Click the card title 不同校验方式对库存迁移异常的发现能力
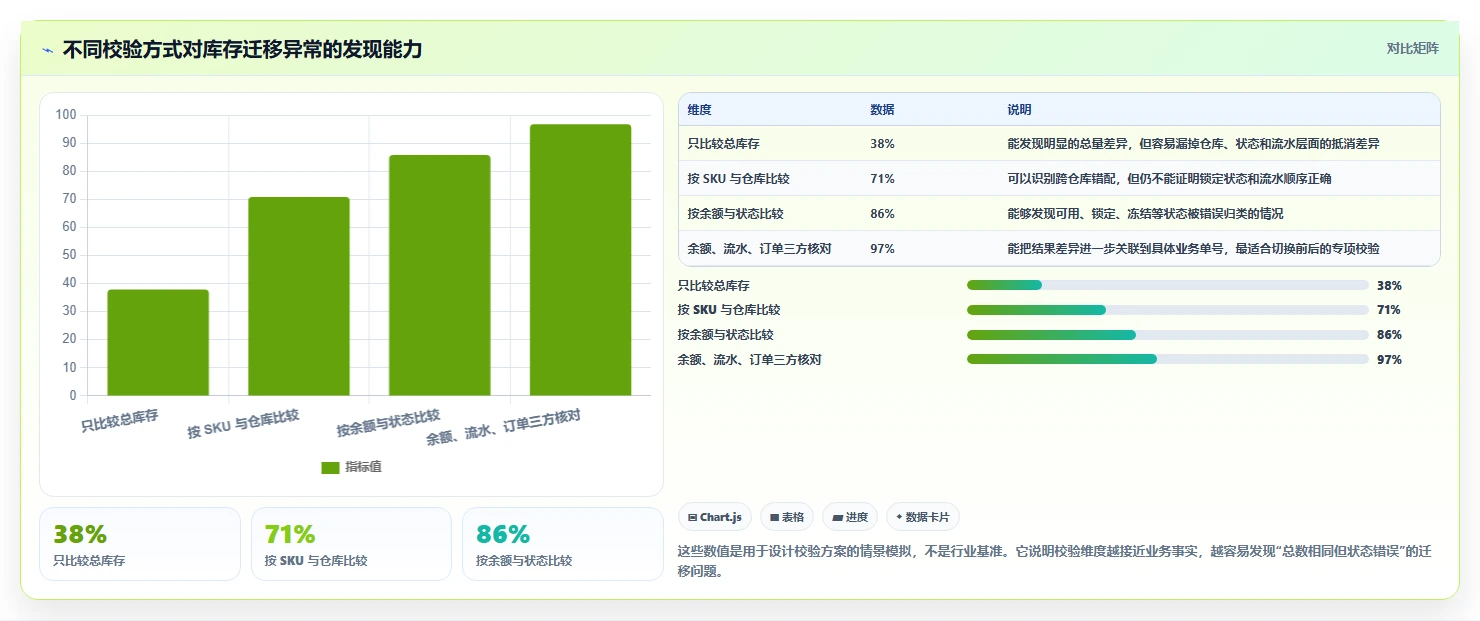This screenshot has width=1480, height=621. pos(242,49)
